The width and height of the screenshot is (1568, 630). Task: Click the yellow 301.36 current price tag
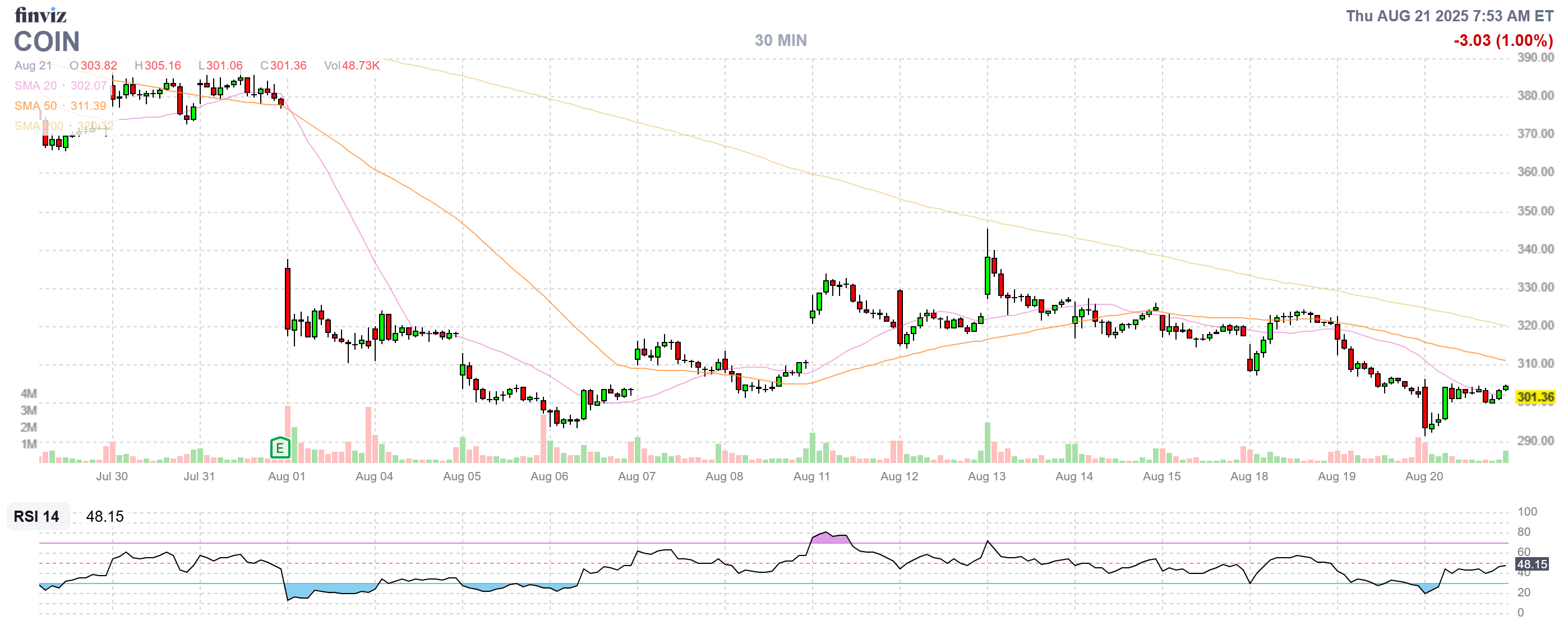click(1534, 398)
